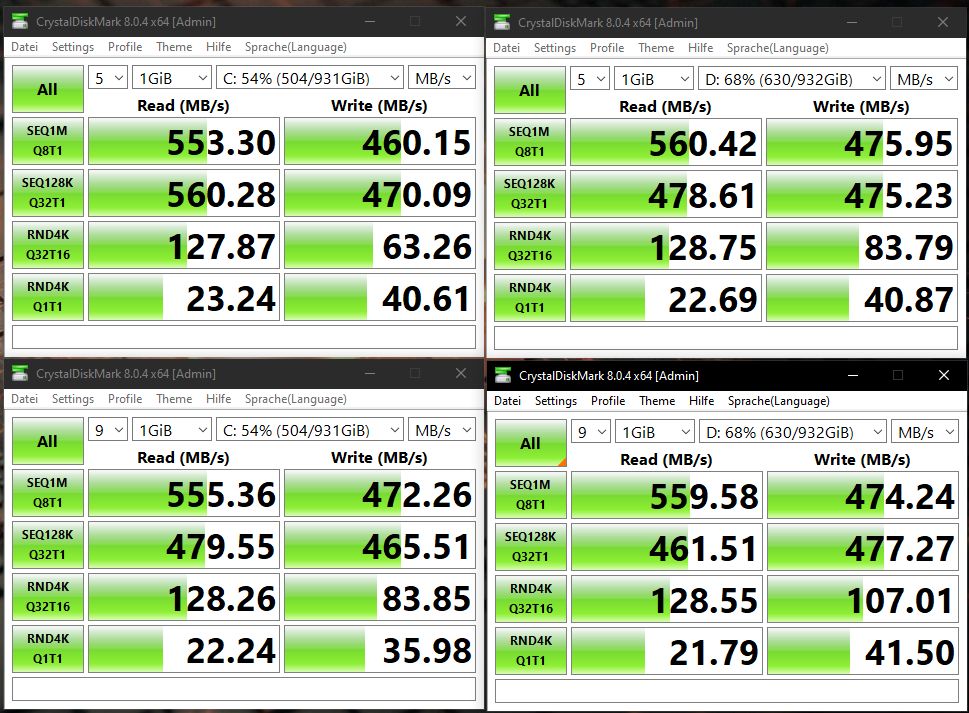Open 1GiB size dropdown in 9-run D: window
Screen dimensions: 969x713
click(x=655, y=432)
